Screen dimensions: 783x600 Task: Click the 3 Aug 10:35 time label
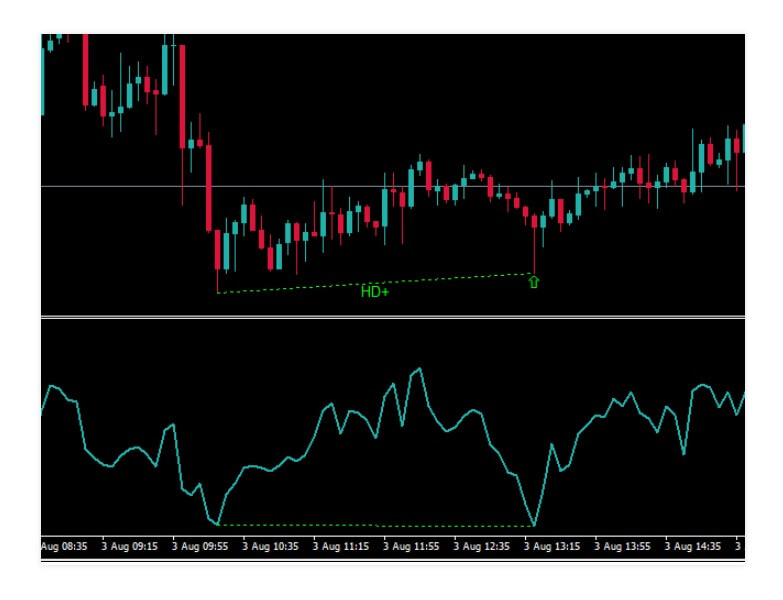[x=270, y=546]
